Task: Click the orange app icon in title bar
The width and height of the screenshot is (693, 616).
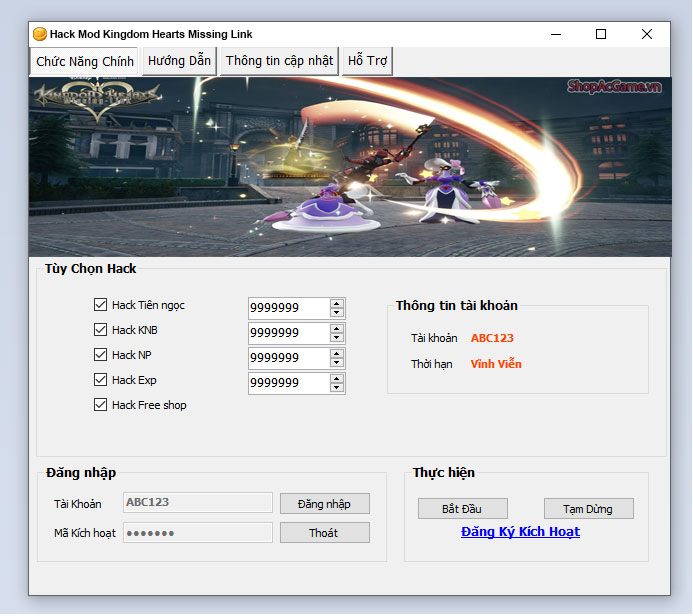Action: tap(40, 34)
